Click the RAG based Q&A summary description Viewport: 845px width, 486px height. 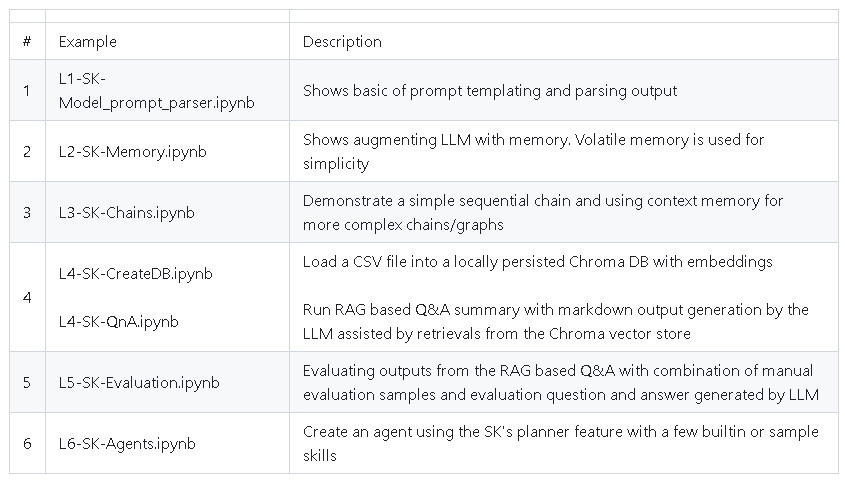[556, 322]
